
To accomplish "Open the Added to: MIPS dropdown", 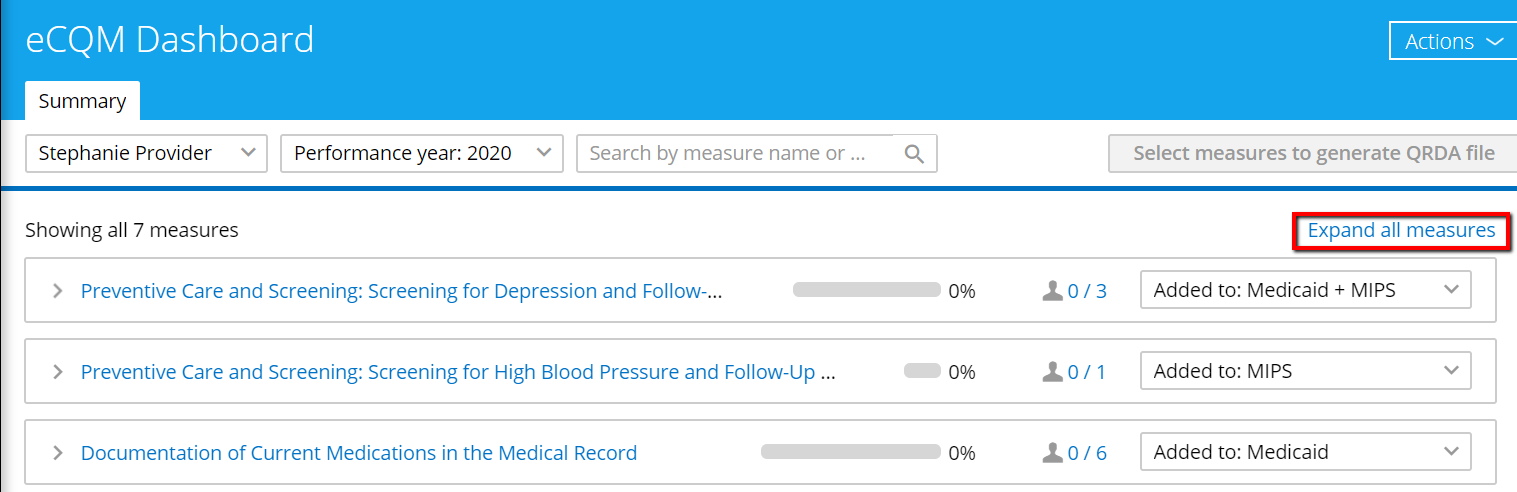I will coord(1305,372).
